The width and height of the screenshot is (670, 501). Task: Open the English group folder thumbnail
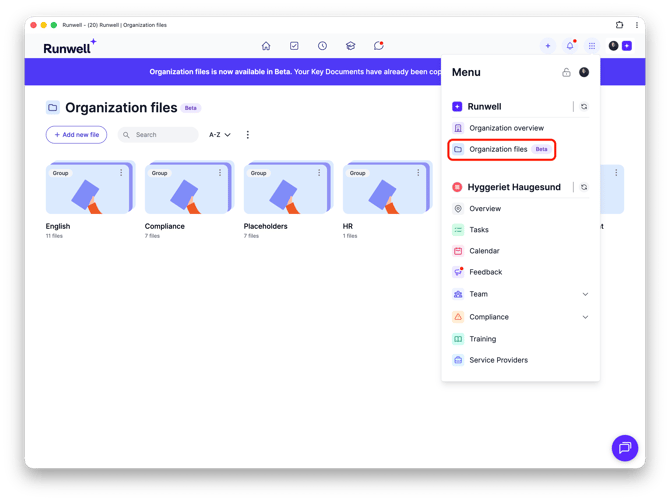click(x=90, y=187)
